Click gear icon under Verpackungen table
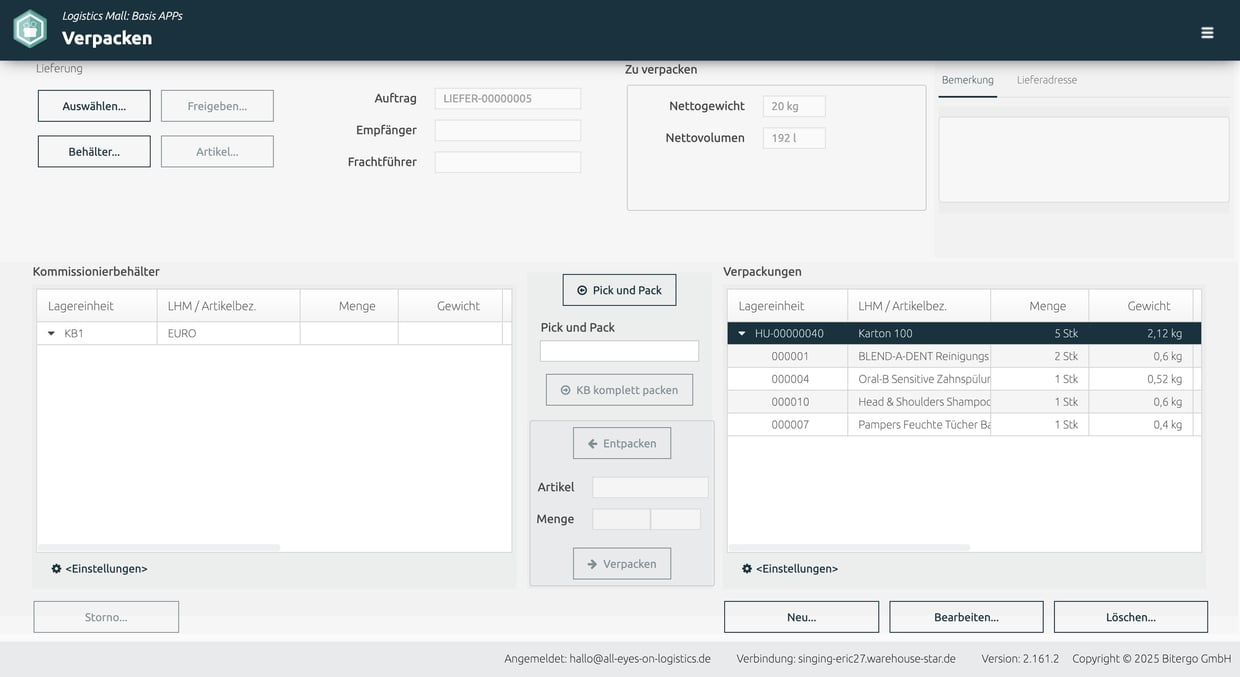Screen dimensions: 1240x677 pos(747,568)
